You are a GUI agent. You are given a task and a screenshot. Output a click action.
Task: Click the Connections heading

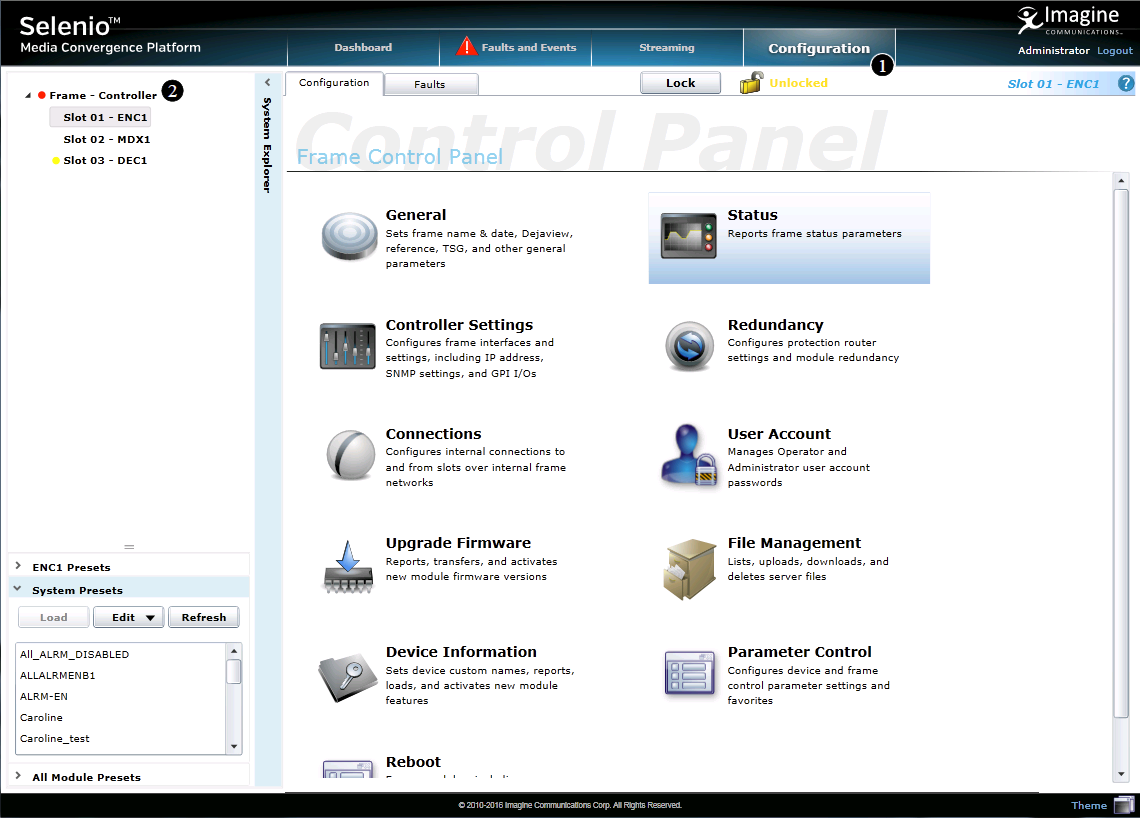pyautogui.click(x=433, y=434)
